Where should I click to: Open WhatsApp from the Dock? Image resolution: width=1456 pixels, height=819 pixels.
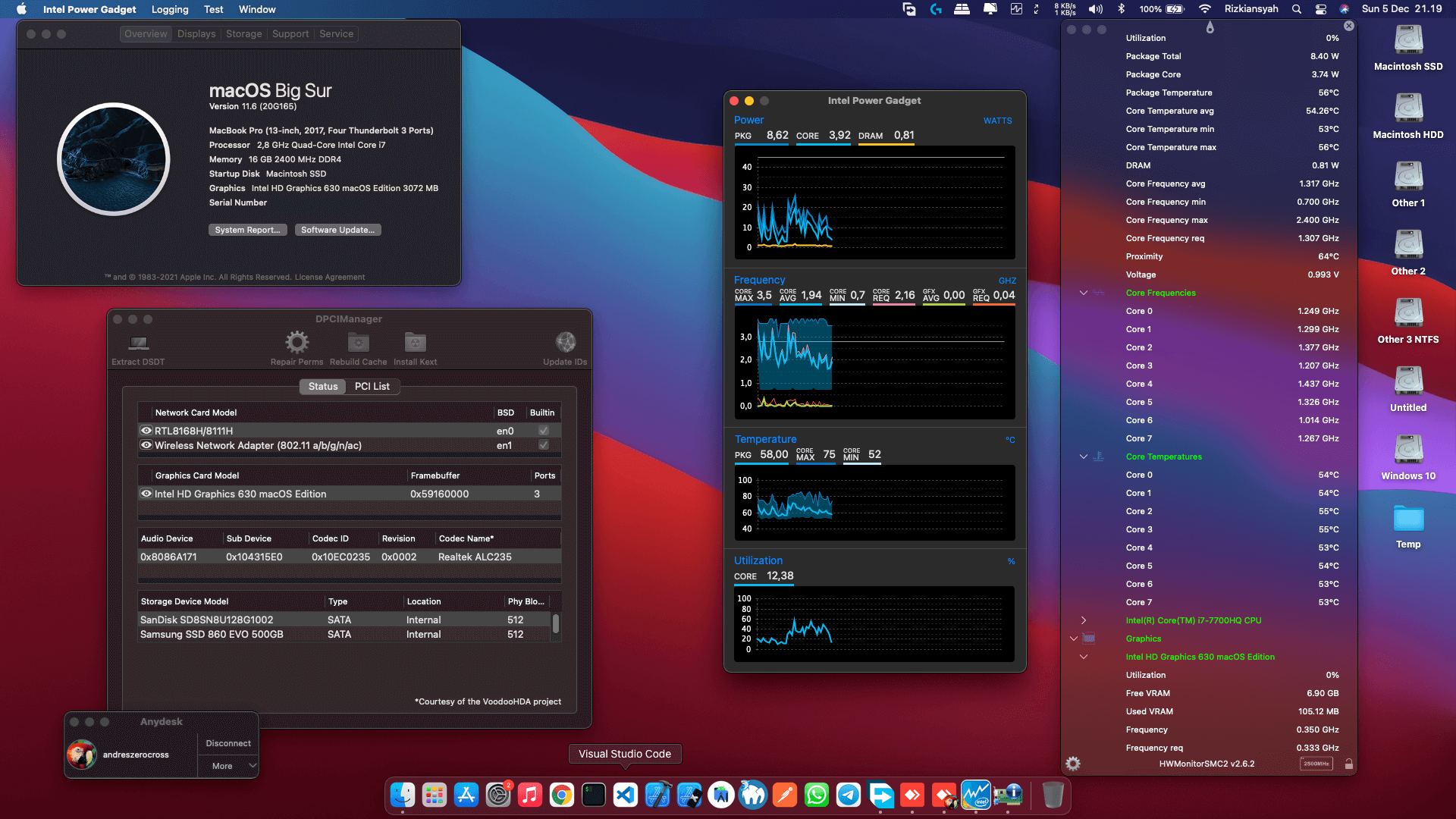[x=817, y=795]
